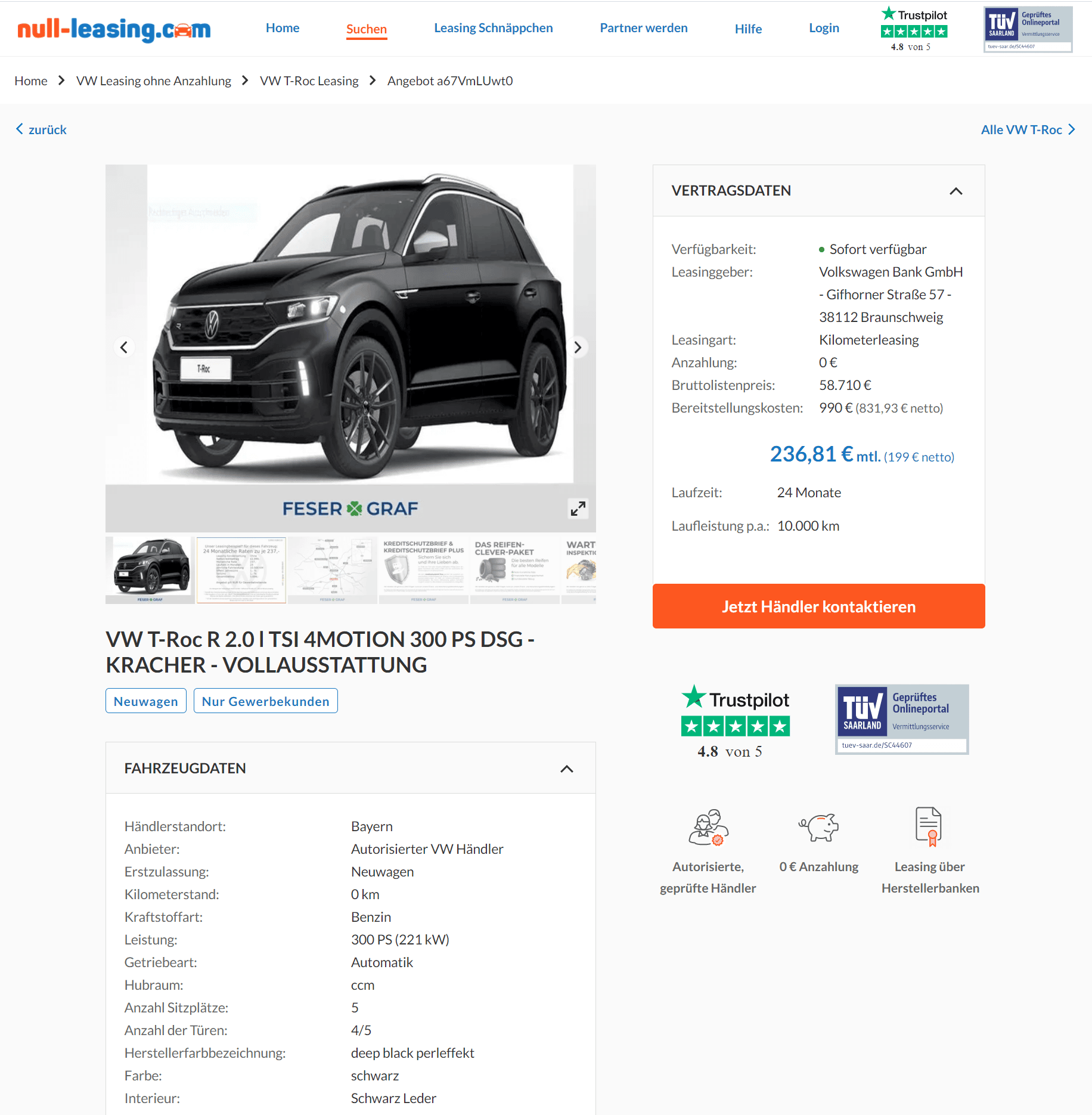Click the Nur Gewerbekunden tag
Screen dimensions: 1092x1115
tap(265, 701)
